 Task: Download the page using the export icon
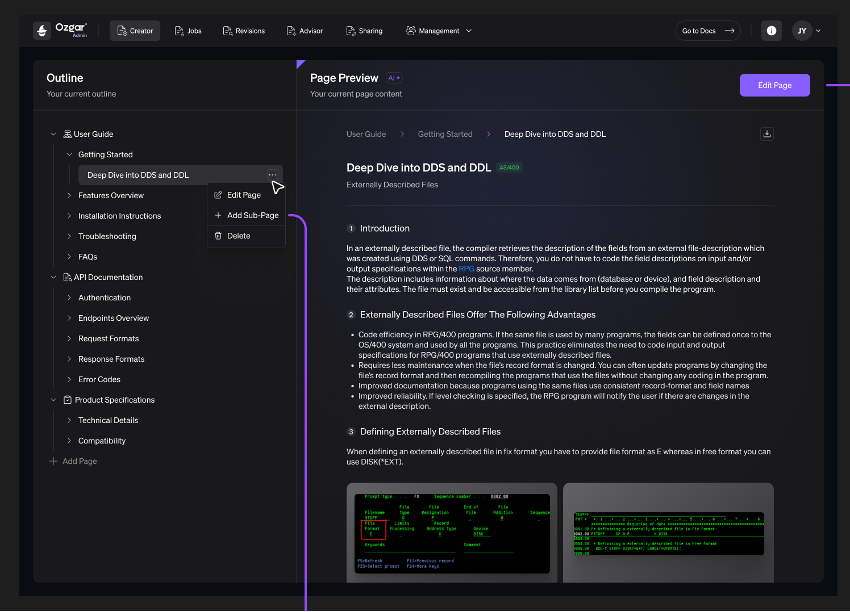coord(767,134)
